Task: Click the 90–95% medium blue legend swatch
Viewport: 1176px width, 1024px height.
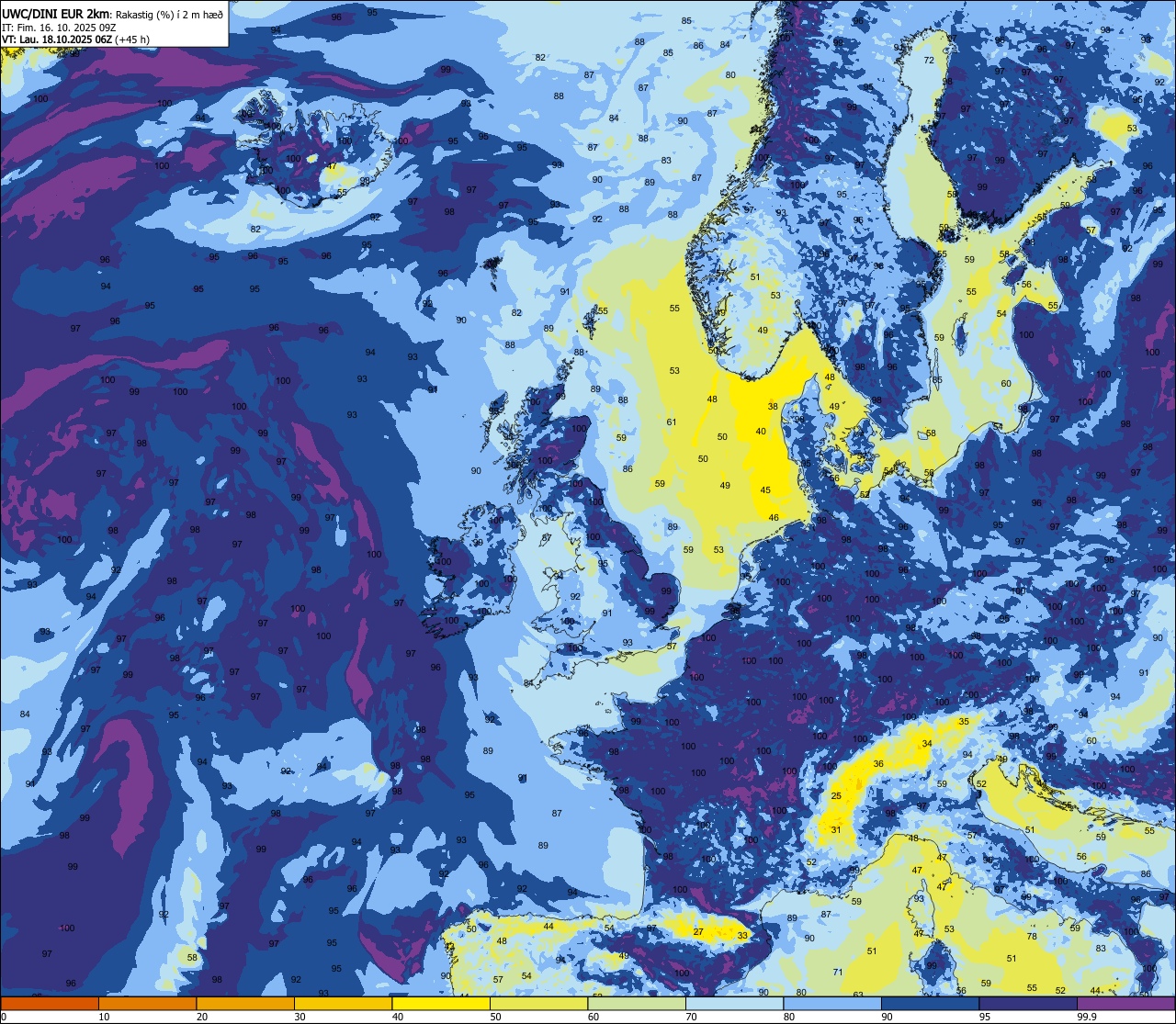Action: click(930, 1004)
